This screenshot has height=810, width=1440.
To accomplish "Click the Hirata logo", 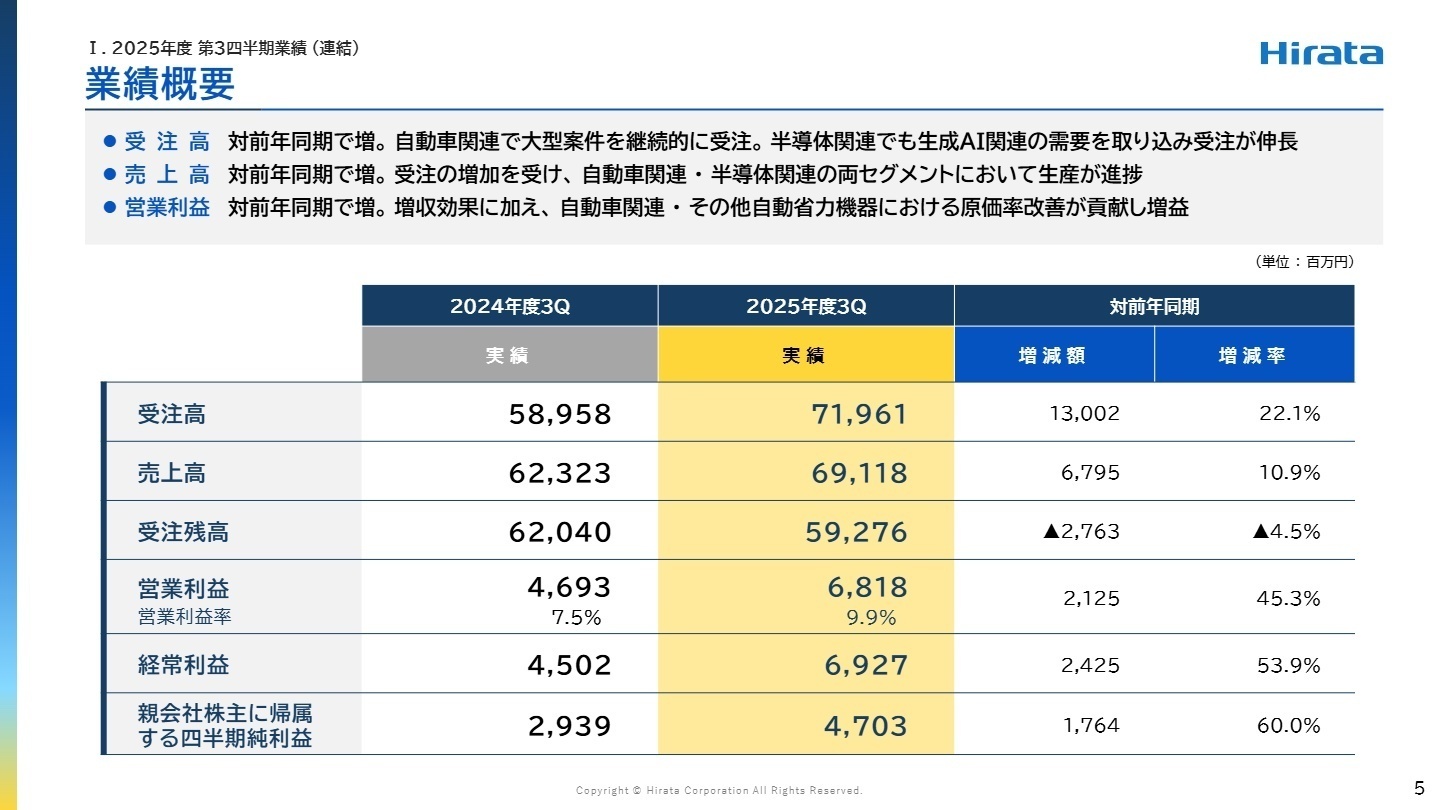I will 1322,54.
